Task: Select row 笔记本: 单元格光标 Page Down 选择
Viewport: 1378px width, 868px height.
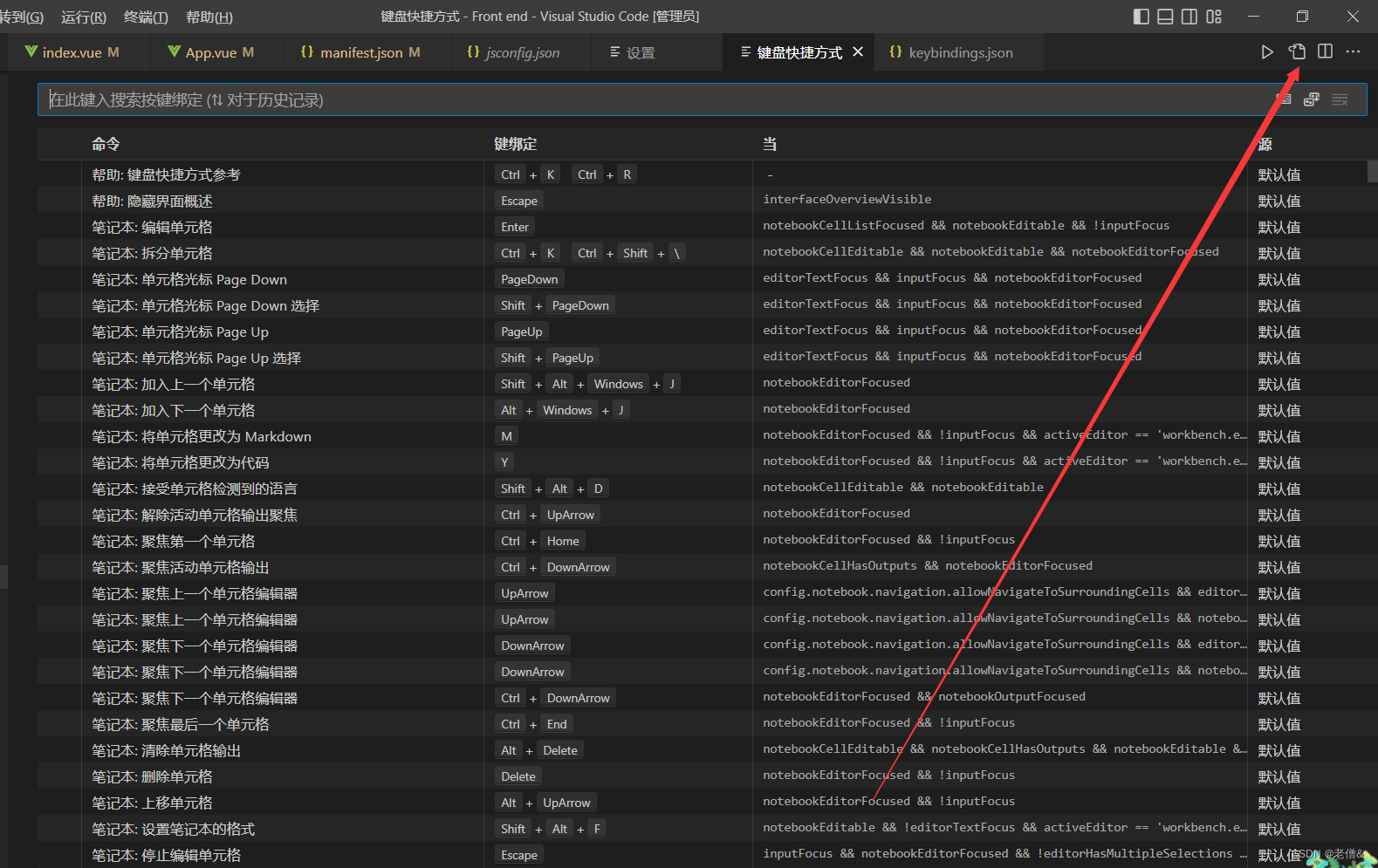Action: [703, 305]
